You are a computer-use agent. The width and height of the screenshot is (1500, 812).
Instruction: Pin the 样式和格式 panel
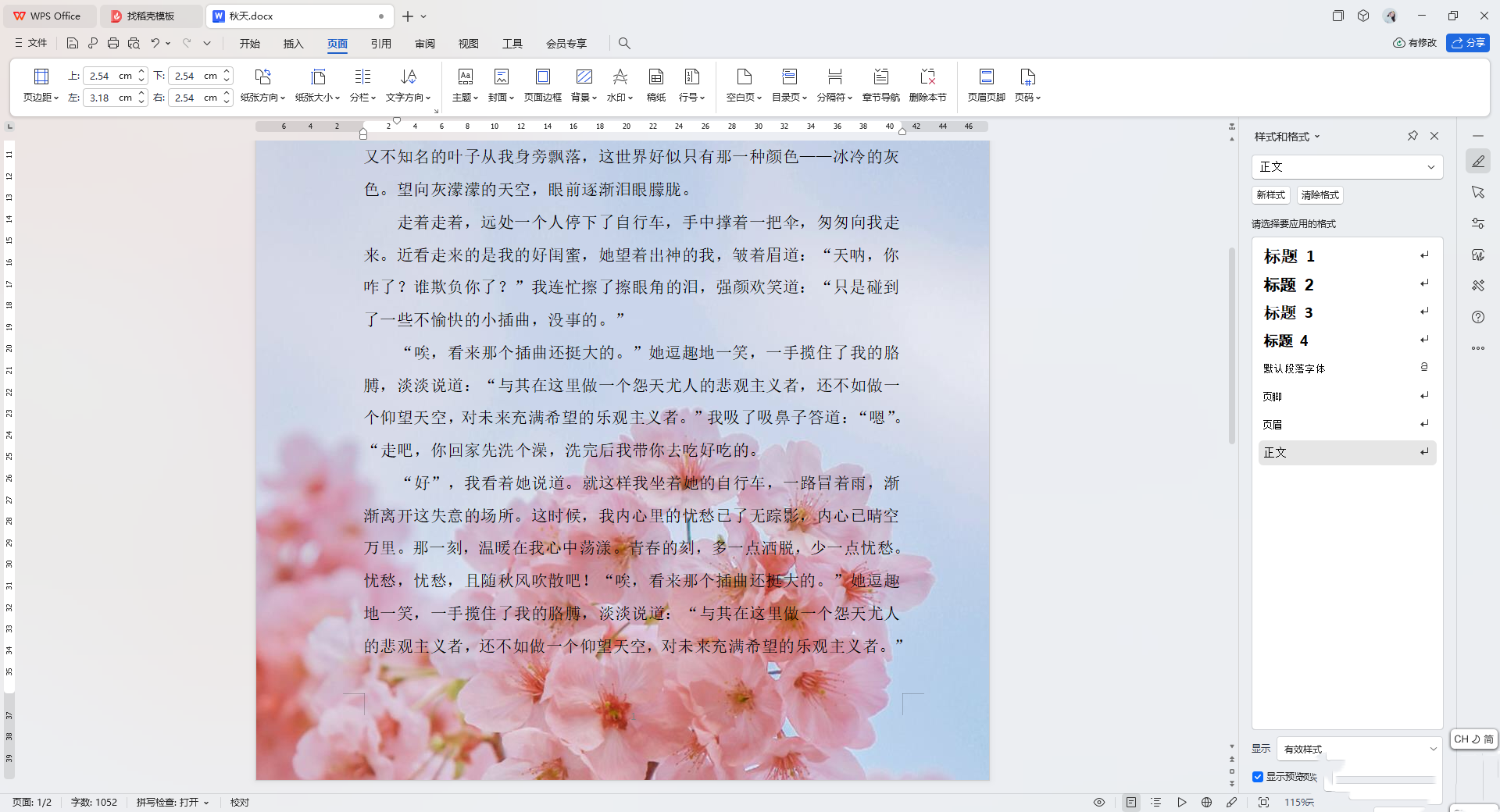(x=1412, y=136)
